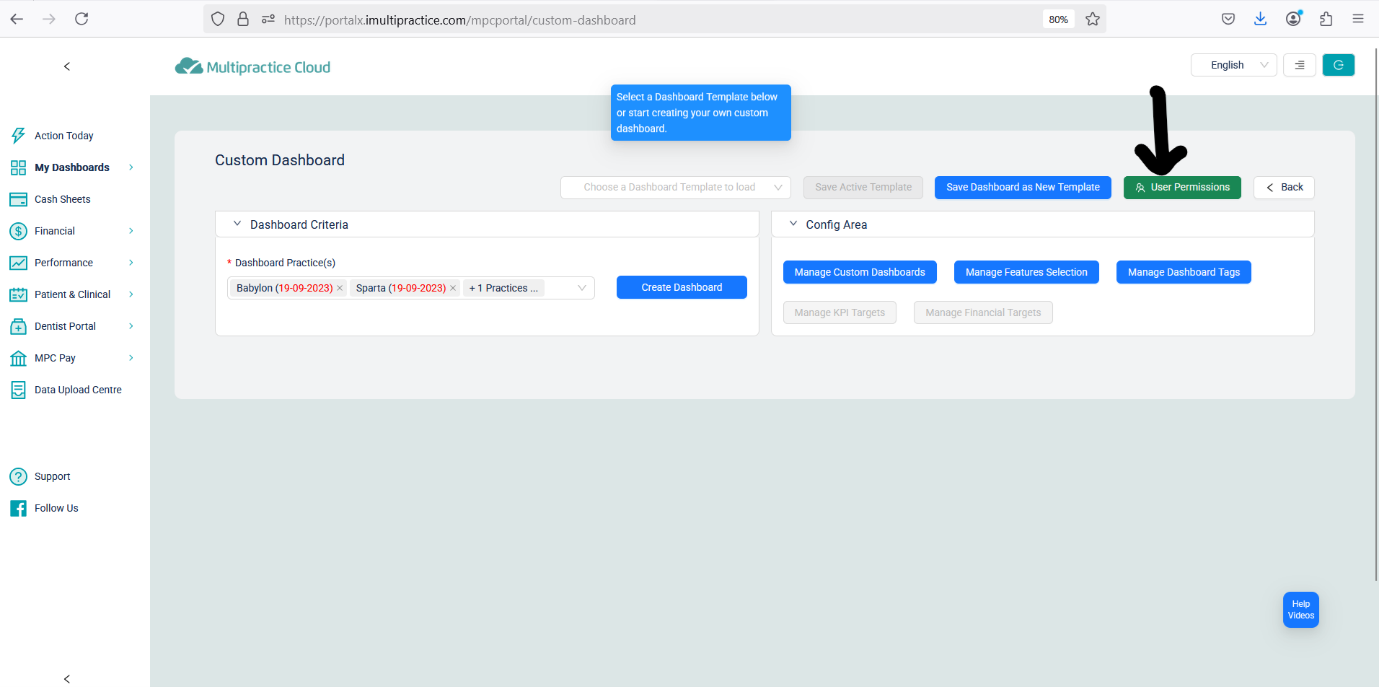Viewport: 1379px width, 687px height.
Task: Open the English language dropdown
Action: 1234,65
